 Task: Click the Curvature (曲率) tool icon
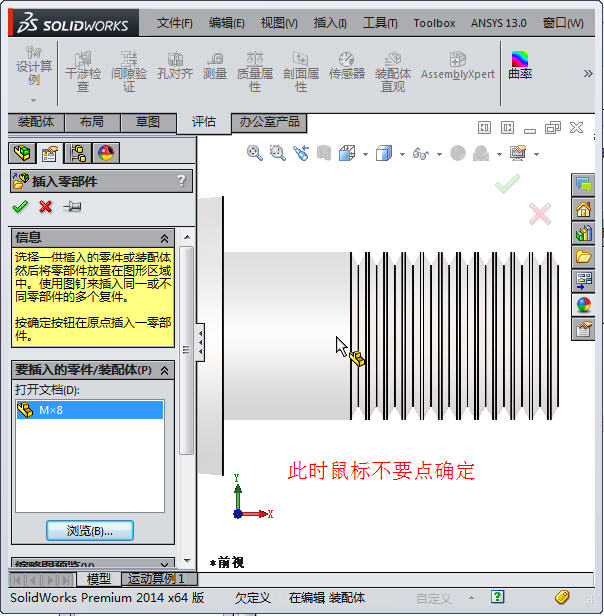(520, 67)
